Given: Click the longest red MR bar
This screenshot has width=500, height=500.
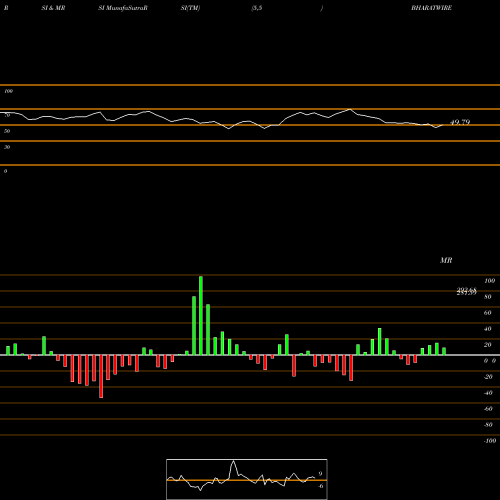Looking at the screenshot, I should [x=101, y=376].
